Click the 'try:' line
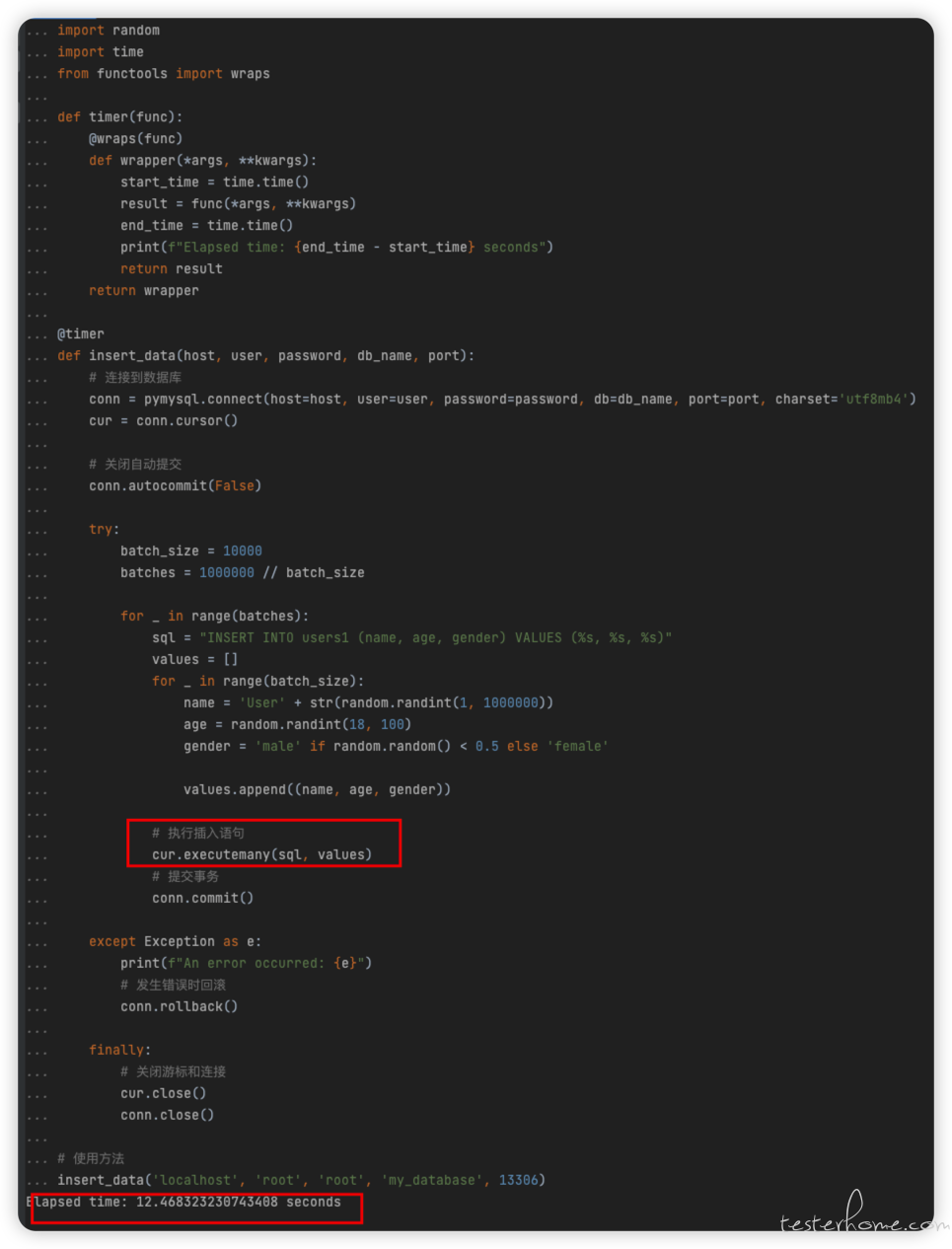The image size is (952, 1249). [x=105, y=530]
